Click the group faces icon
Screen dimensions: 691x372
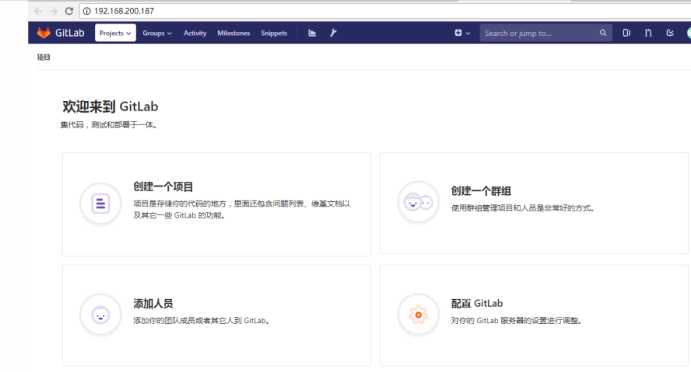pos(418,202)
